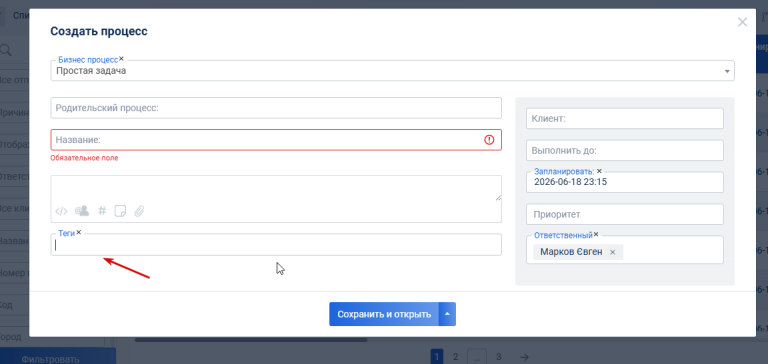Select Простая задача text in dropdown
768x364 pixels.
click(91, 71)
